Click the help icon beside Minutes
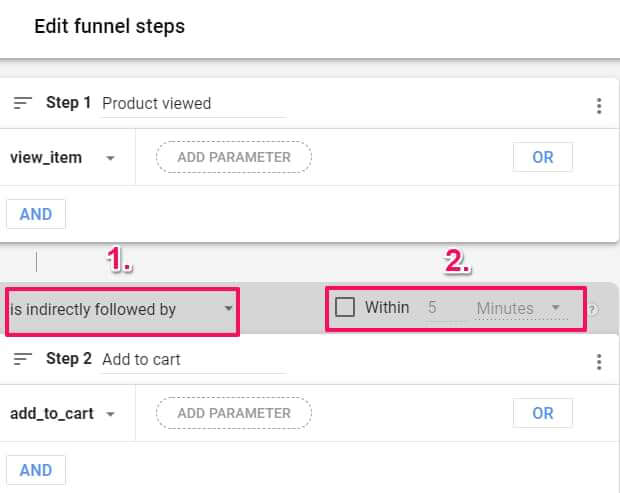This screenshot has height=493, width=620. (593, 310)
